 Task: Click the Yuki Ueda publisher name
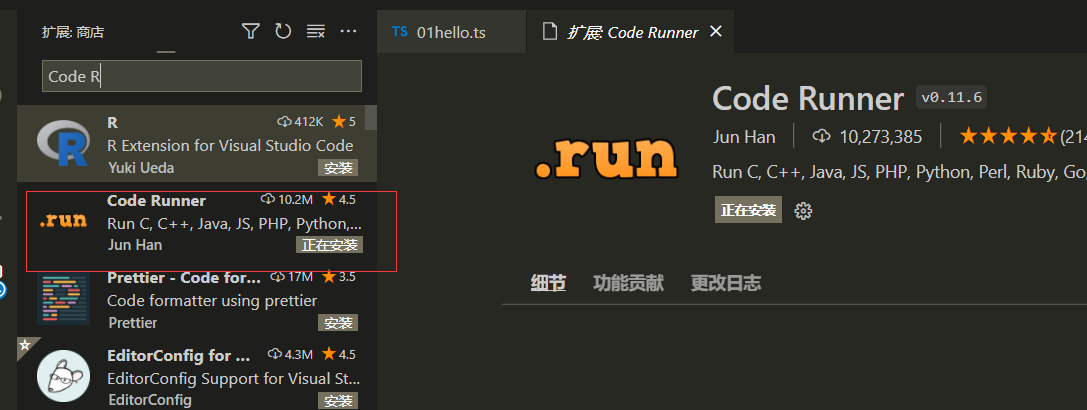coord(141,168)
